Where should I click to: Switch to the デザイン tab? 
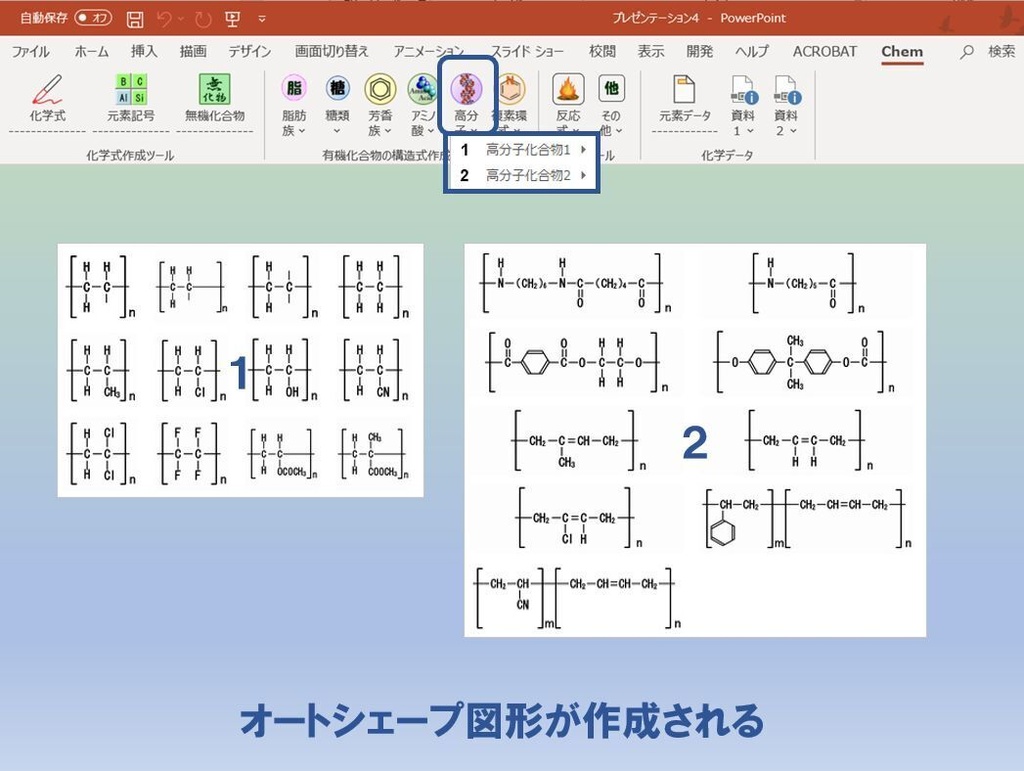(249, 51)
